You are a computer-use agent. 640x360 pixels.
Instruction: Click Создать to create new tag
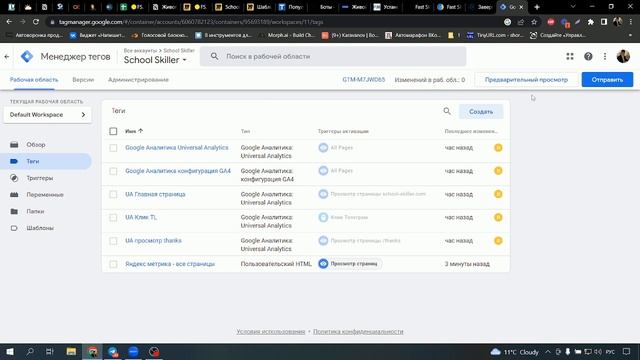pos(481,111)
